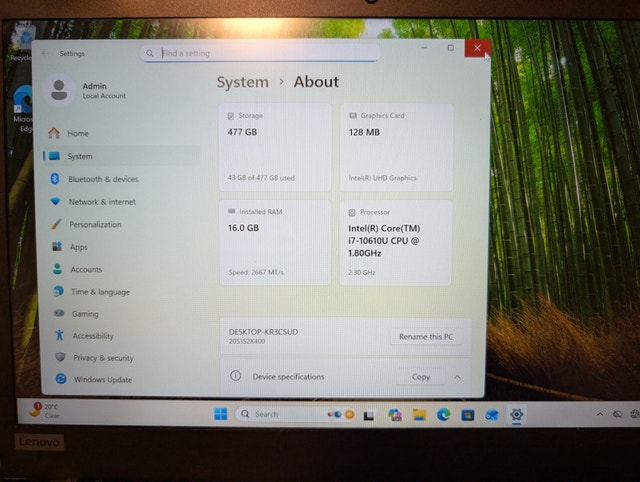The width and height of the screenshot is (640, 482).
Task: Select System in the sidebar
Action: [x=122, y=156]
